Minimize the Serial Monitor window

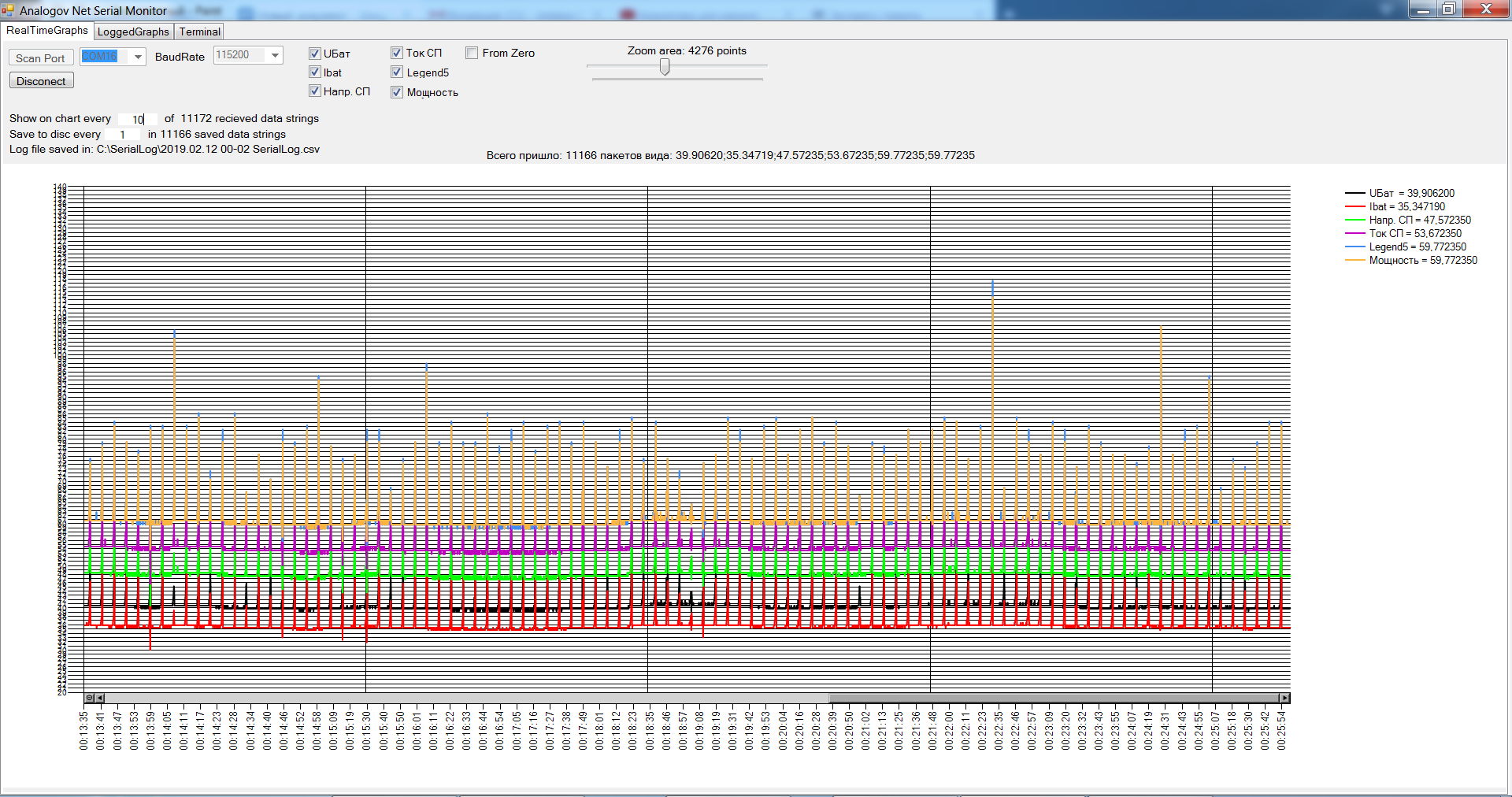[x=1422, y=9]
